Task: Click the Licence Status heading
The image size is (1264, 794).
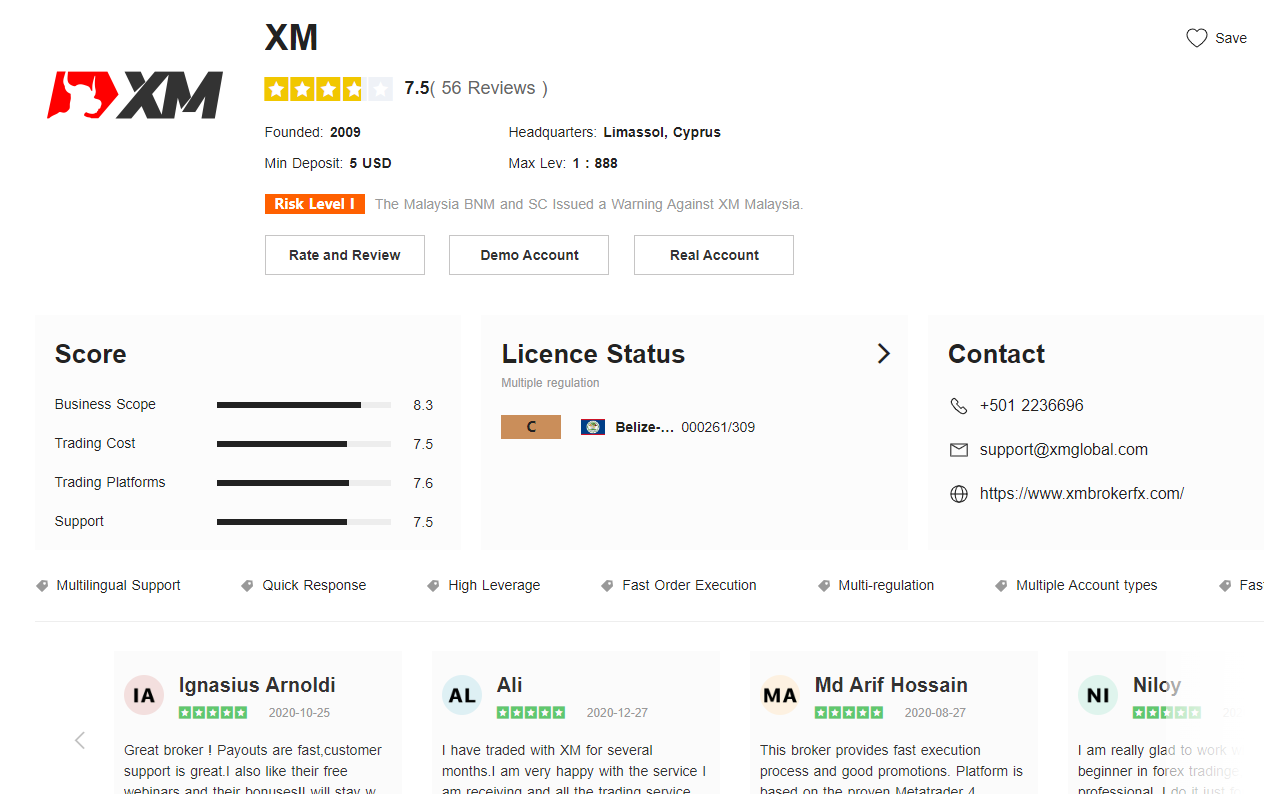Action: pos(593,354)
